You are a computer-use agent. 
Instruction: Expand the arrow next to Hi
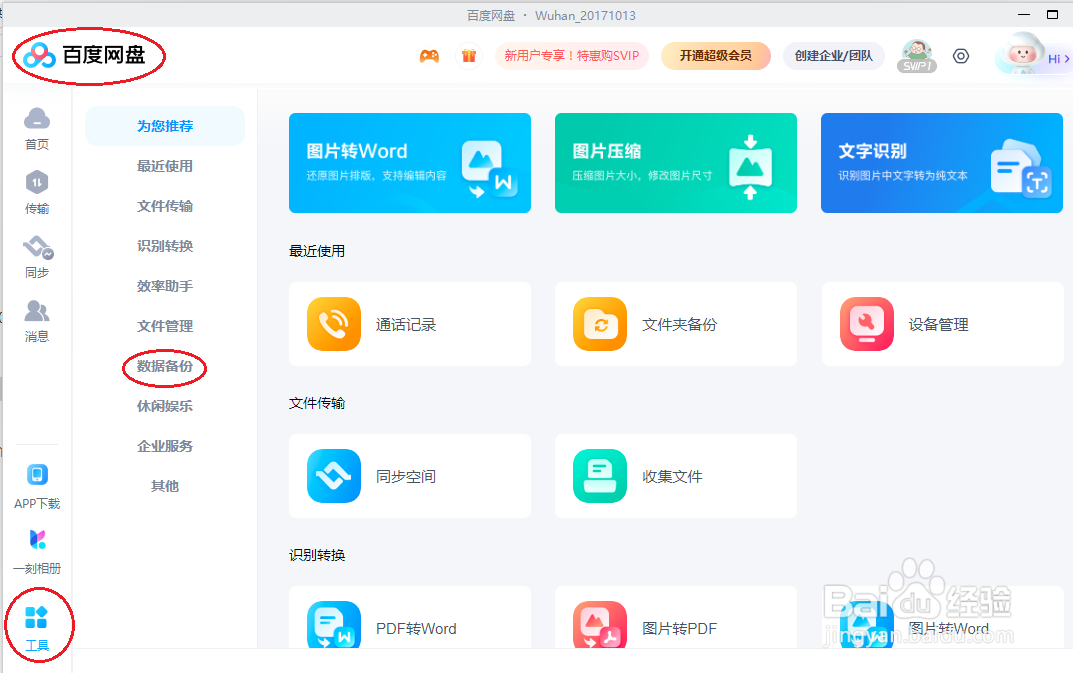pyautogui.click(x=1066, y=59)
